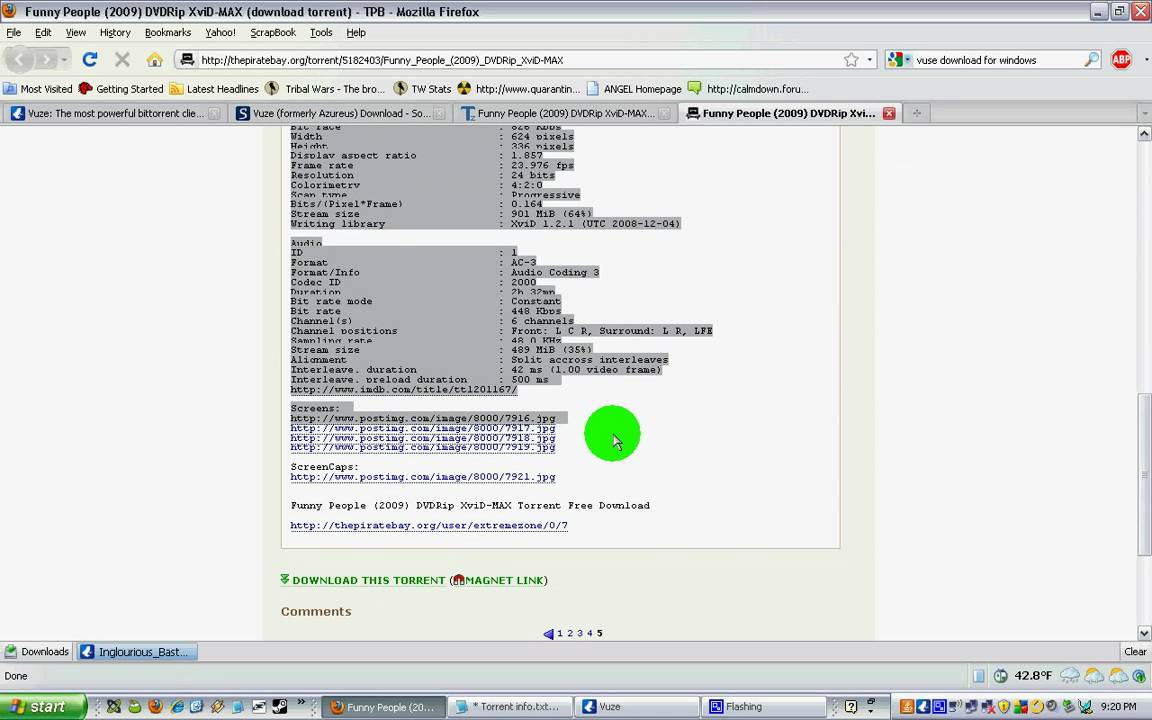Launch Firefox from quick launch icon
The height and width of the screenshot is (720, 1152).
[x=155, y=707]
